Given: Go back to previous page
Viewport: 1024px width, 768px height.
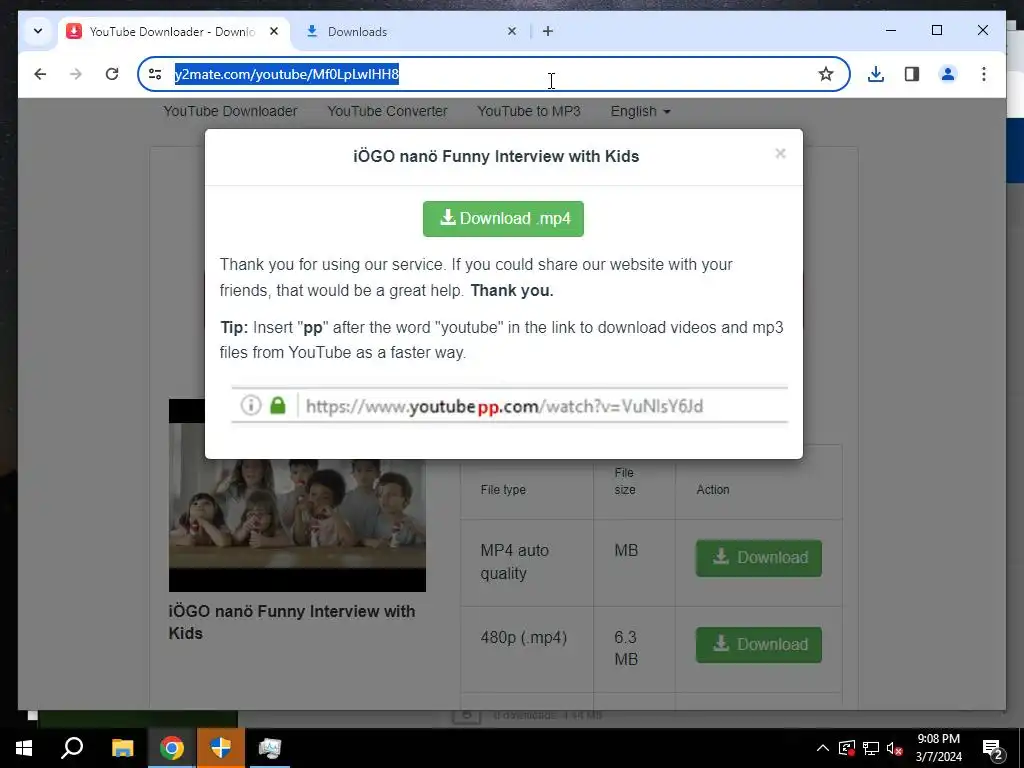Looking at the screenshot, I should [x=40, y=74].
